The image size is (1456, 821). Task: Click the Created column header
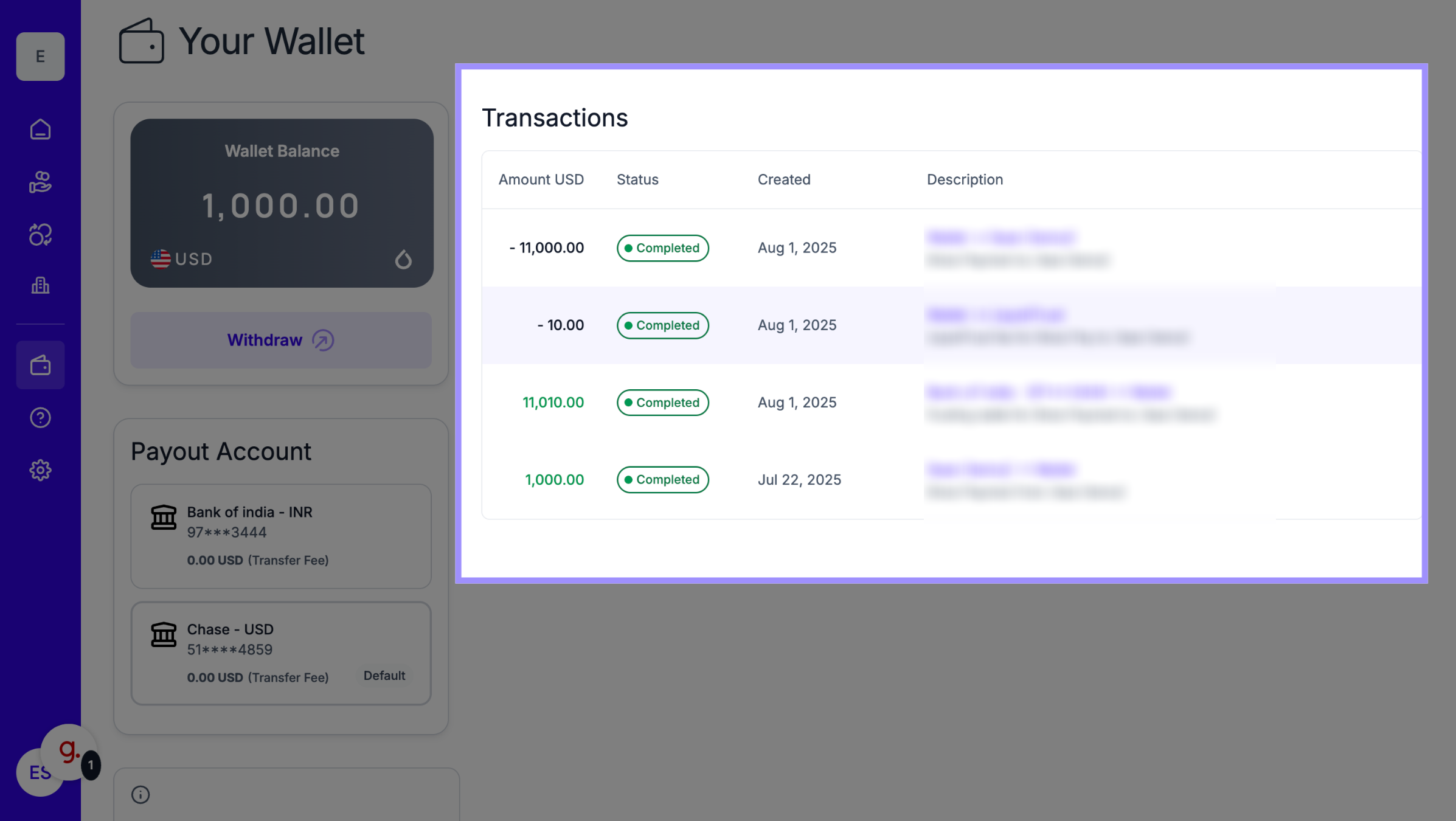[x=783, y=179]
